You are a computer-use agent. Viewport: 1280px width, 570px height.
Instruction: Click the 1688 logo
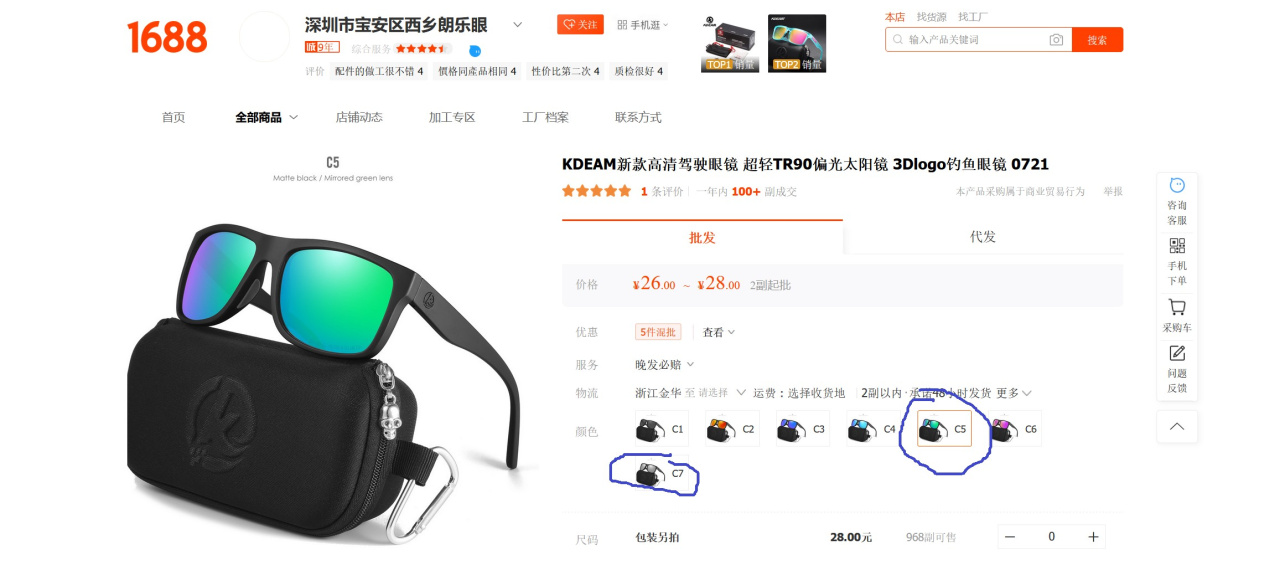167,37
